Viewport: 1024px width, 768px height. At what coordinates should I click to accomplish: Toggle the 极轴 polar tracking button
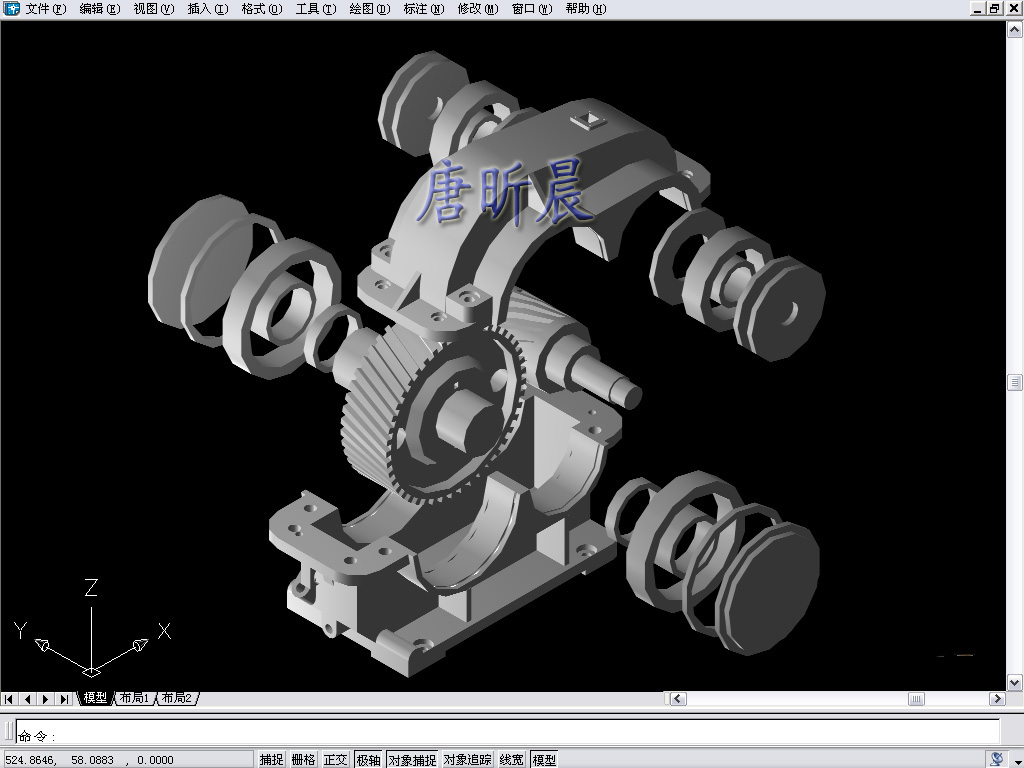[x=368, y=760]
